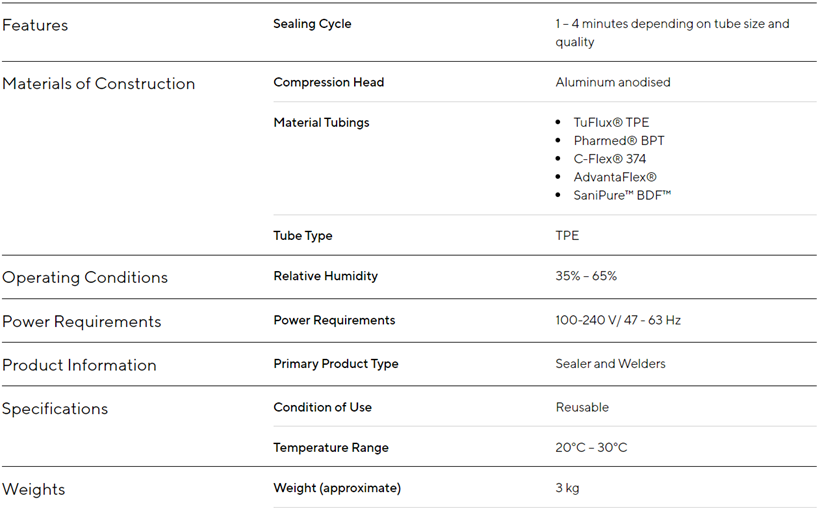Click the Operating Conditions heading
The image size is (820, 511).
[85, 278]
